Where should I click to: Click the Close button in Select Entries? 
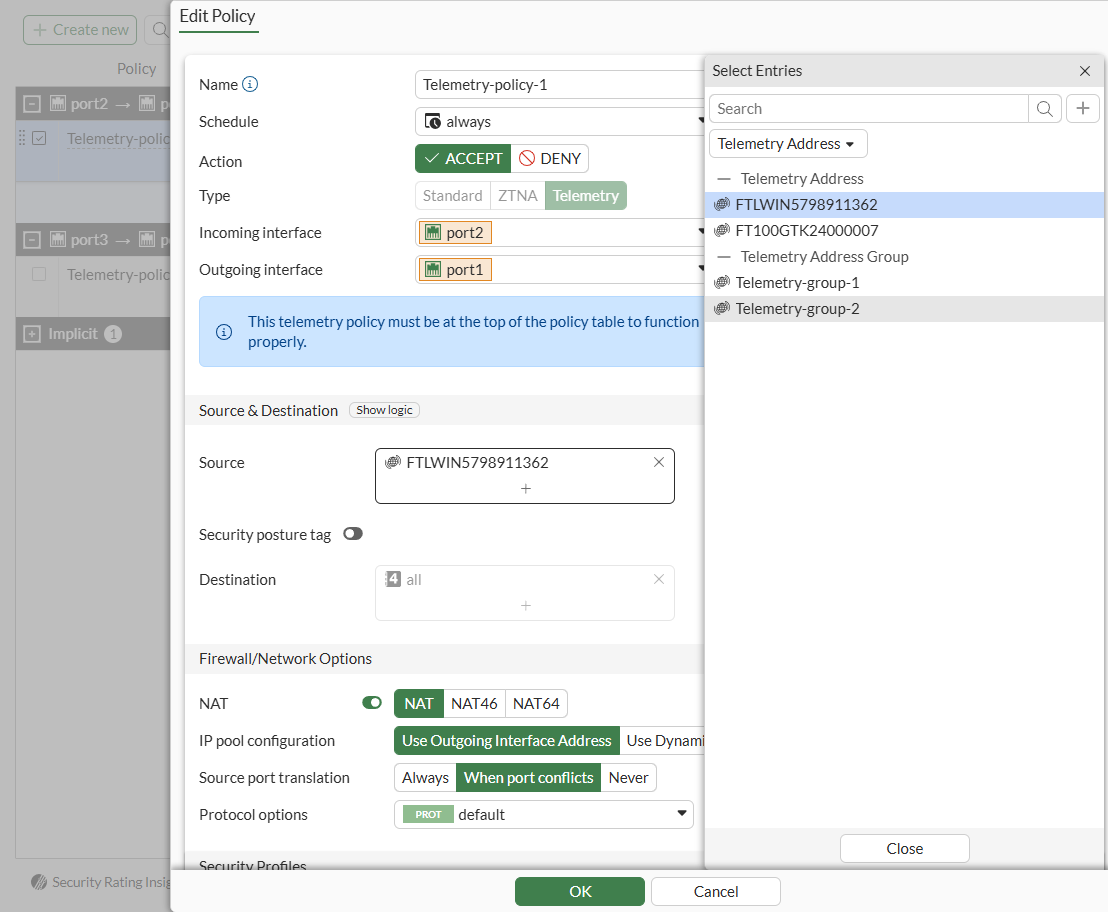(904, 848)
